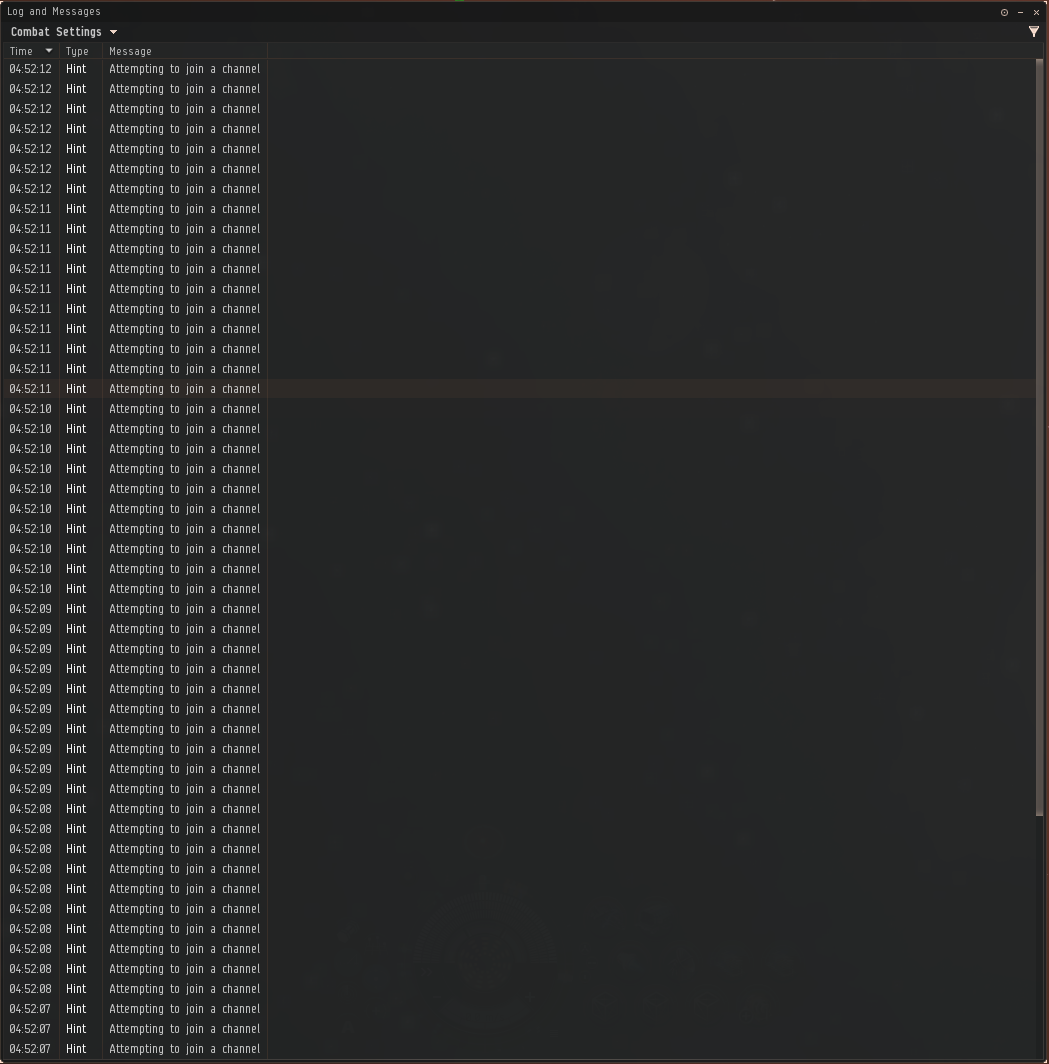
Task: Toggle the sort arrow beside the Time header
Action: [49, 51]
